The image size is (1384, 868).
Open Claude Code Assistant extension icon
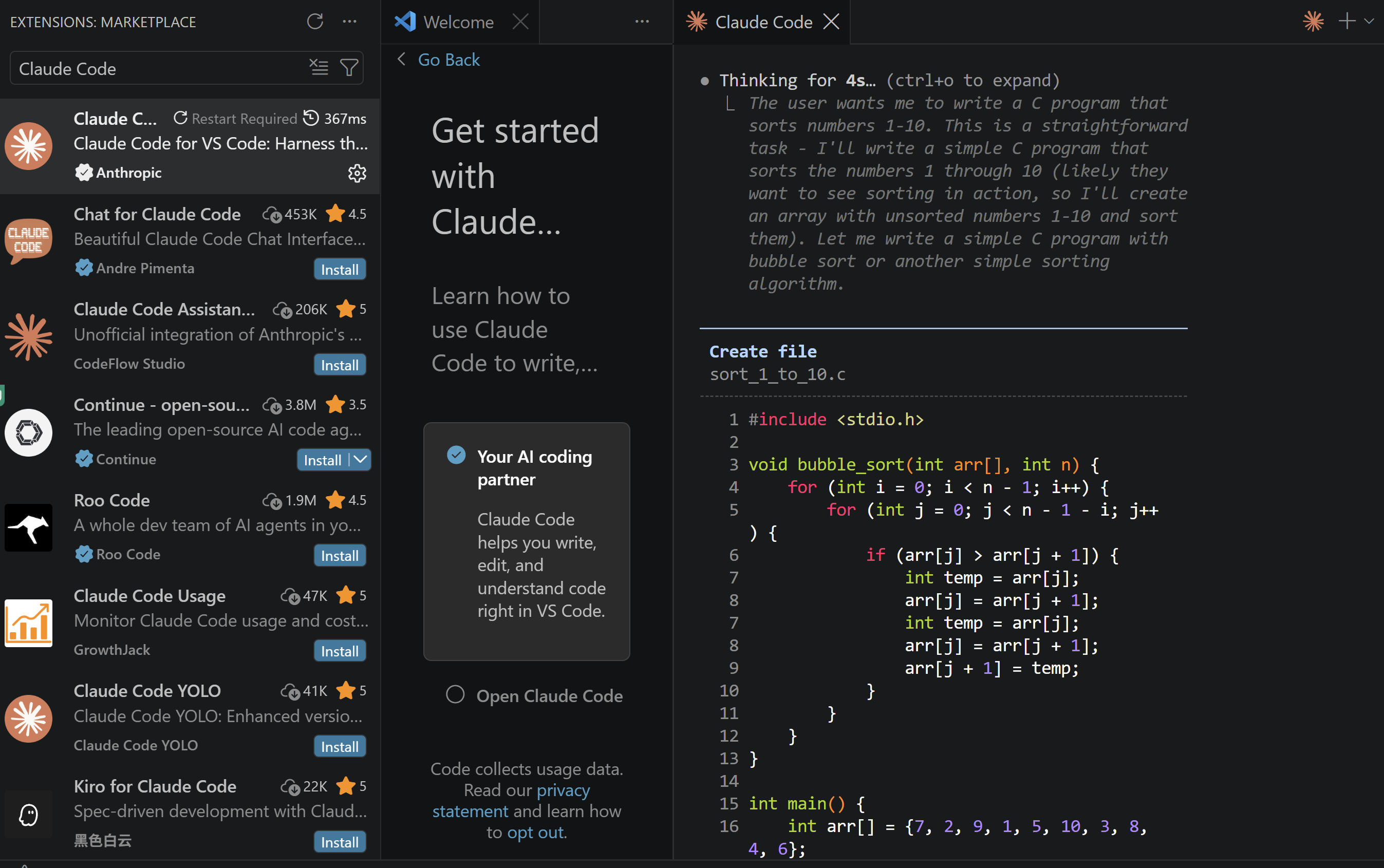pyautogui.click(x=29, y=336)
